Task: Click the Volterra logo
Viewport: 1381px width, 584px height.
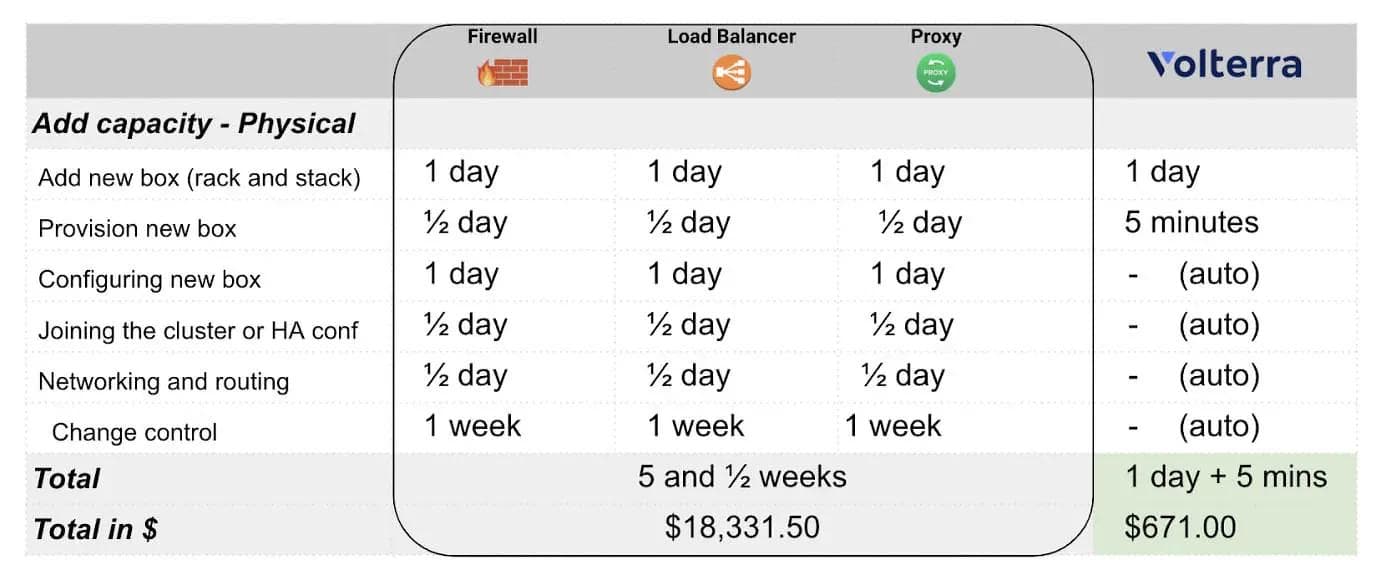Action: tap(1224, 65)
